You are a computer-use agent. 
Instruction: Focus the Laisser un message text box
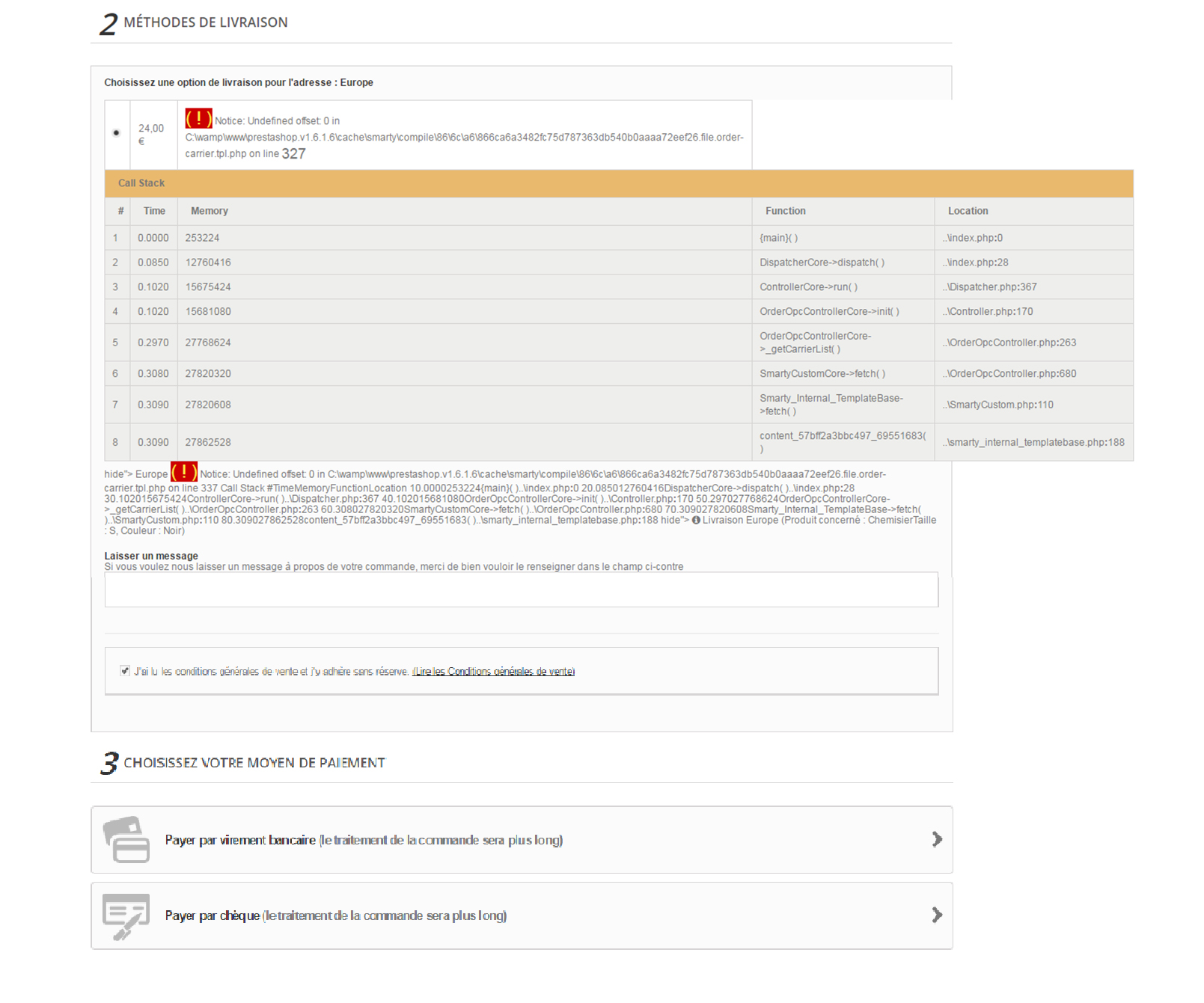pos(522,590)
